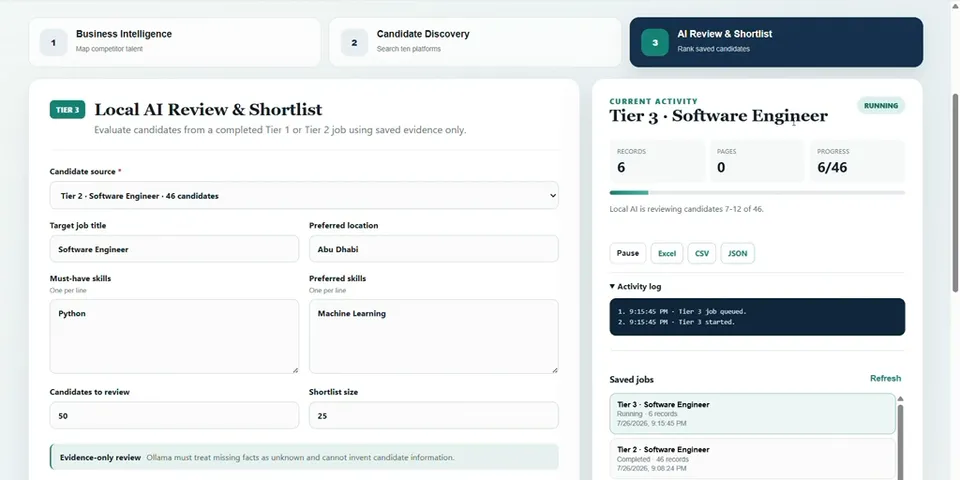The width and height of the screenshot is (960, 480).
Task: Click the page vertical scrollbar
Action: pos(955,193)
